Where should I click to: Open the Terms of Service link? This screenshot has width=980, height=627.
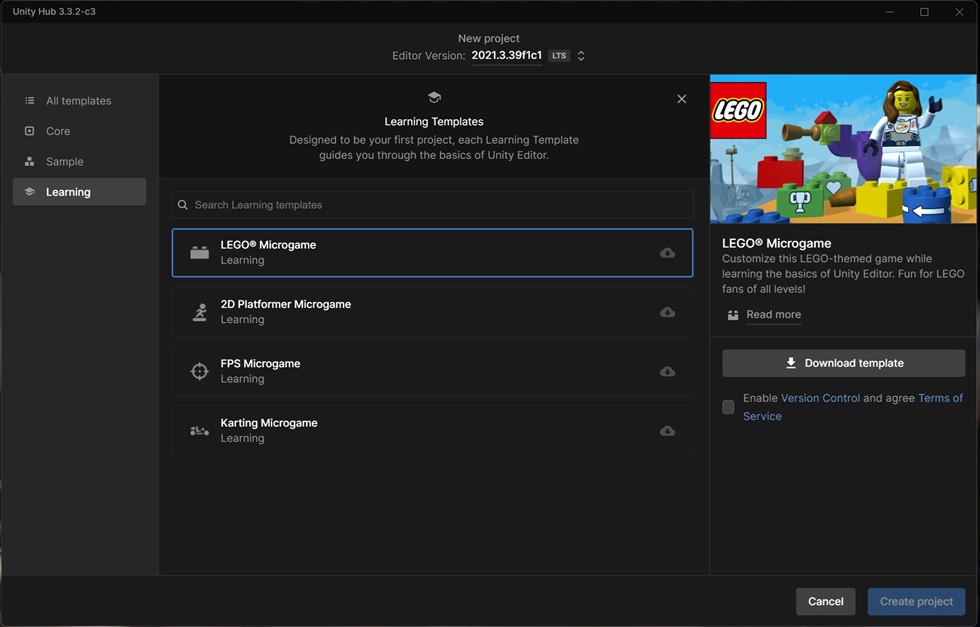940,398
